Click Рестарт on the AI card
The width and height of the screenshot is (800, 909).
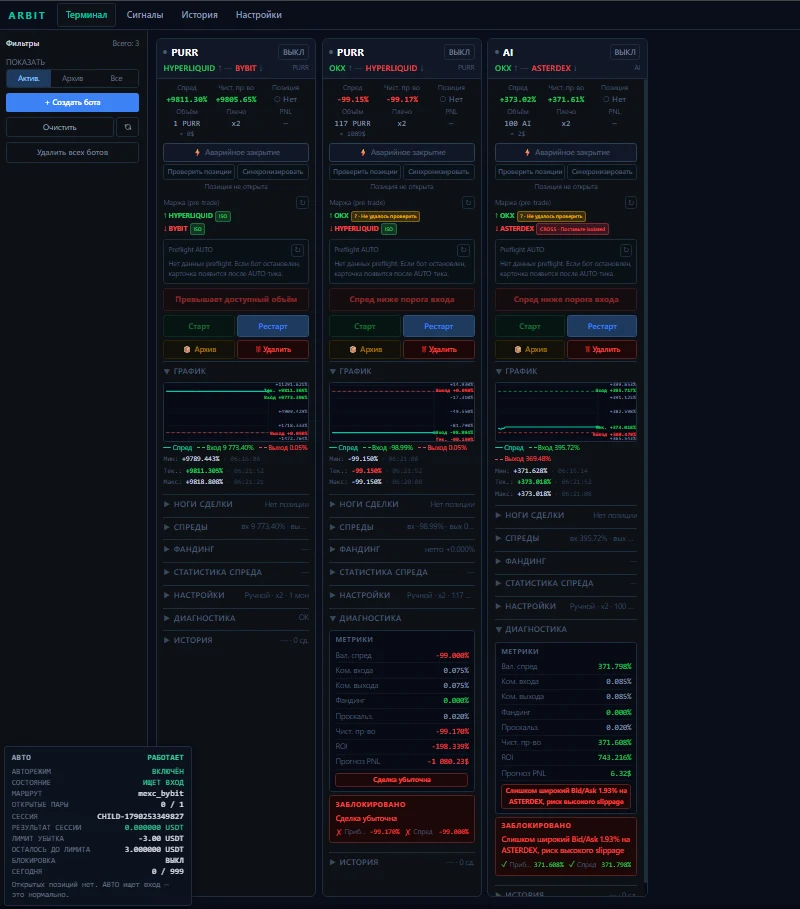tap(602, 326)
